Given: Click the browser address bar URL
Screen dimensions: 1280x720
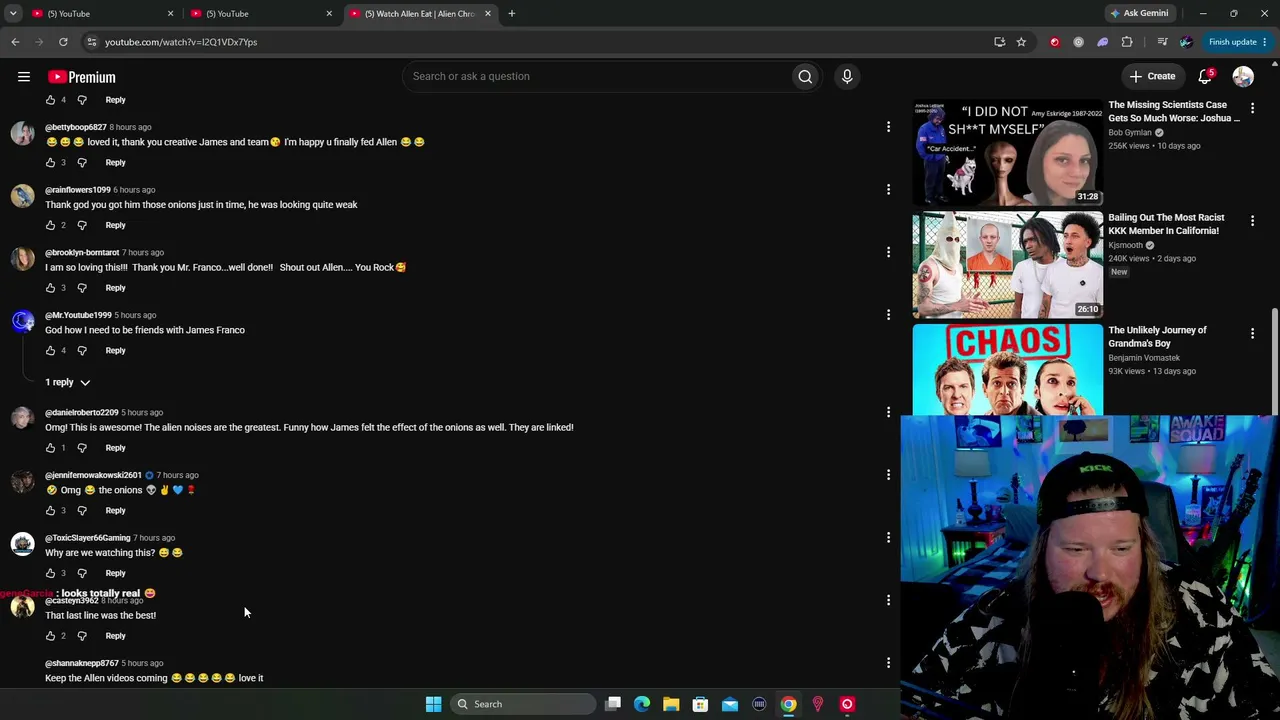Looking at the screenshot, I should point(181,42).
